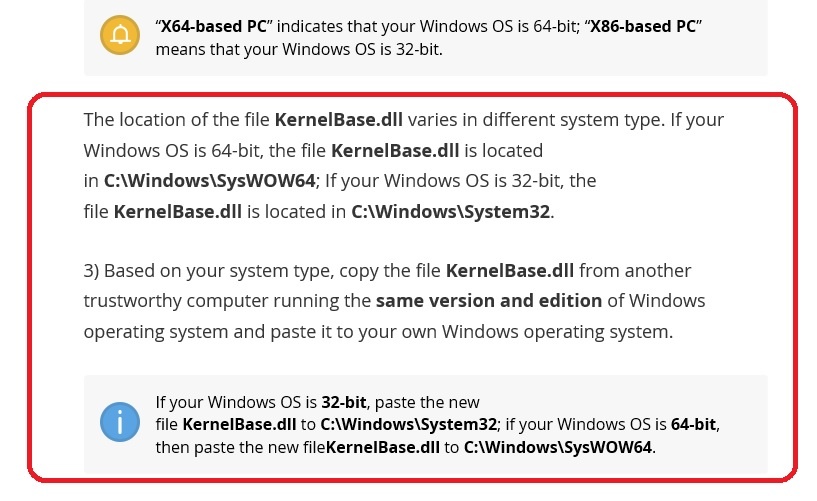Image resolution: width=817 pixels, height=501 pixels.
Task: Click the bold "same version and edition" phrase
Action: tap(489, 301)
